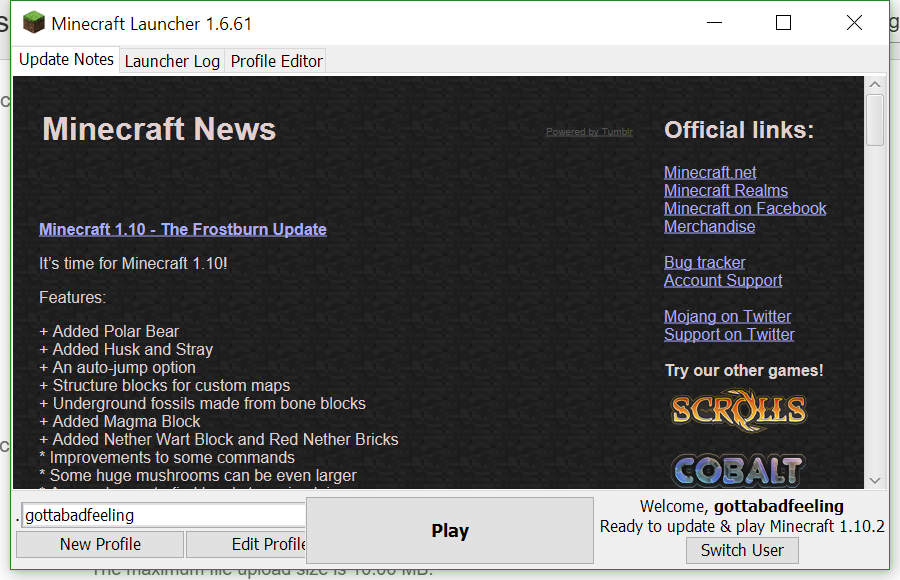Click '+ Added Polar Bear' line
This screenshot has width=900, height=580.
pos(109,331)
